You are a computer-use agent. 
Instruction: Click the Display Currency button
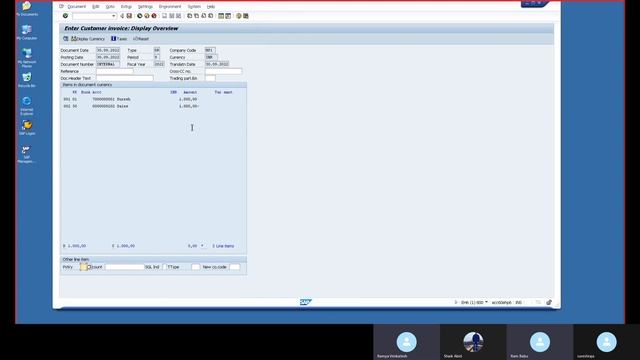pos(88,39)
